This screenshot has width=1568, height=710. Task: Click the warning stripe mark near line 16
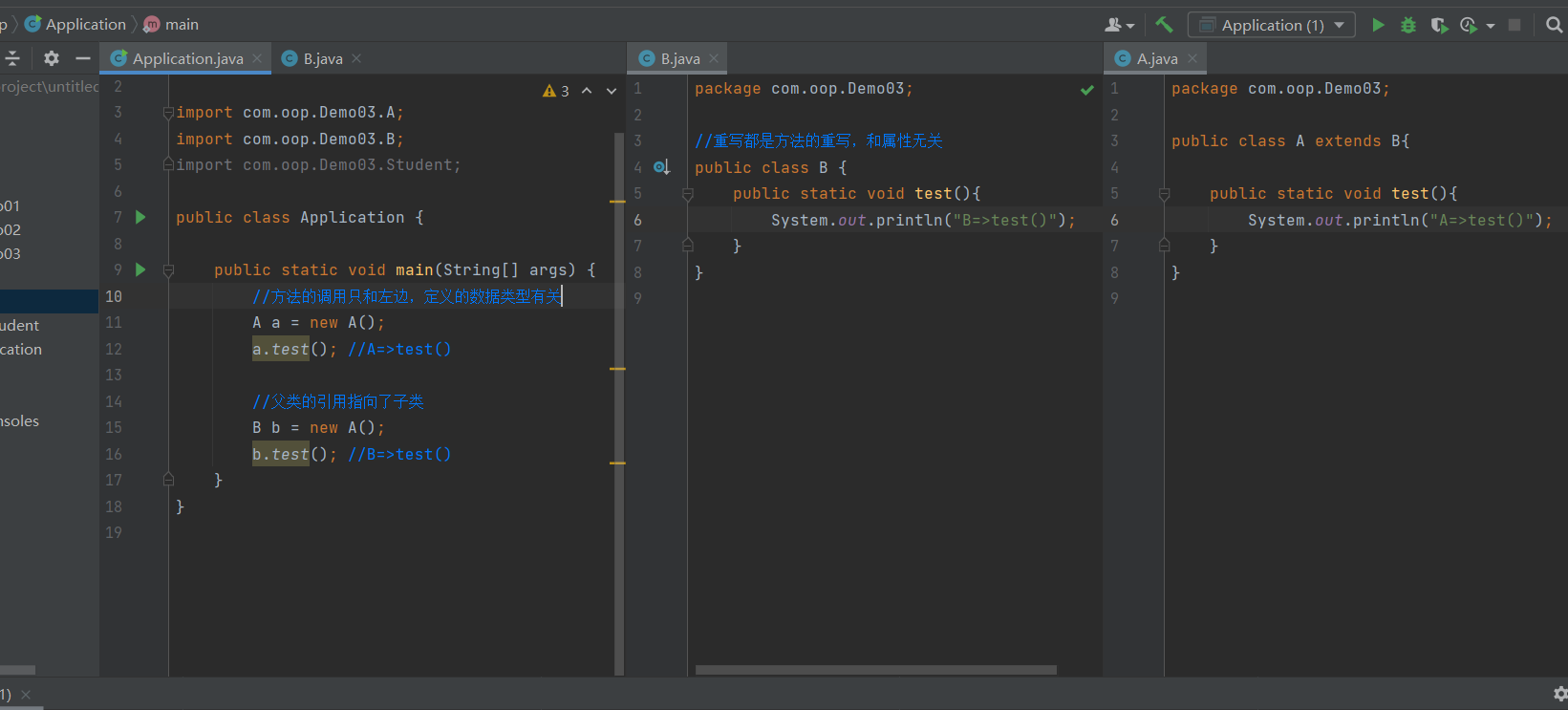(617, 463)
